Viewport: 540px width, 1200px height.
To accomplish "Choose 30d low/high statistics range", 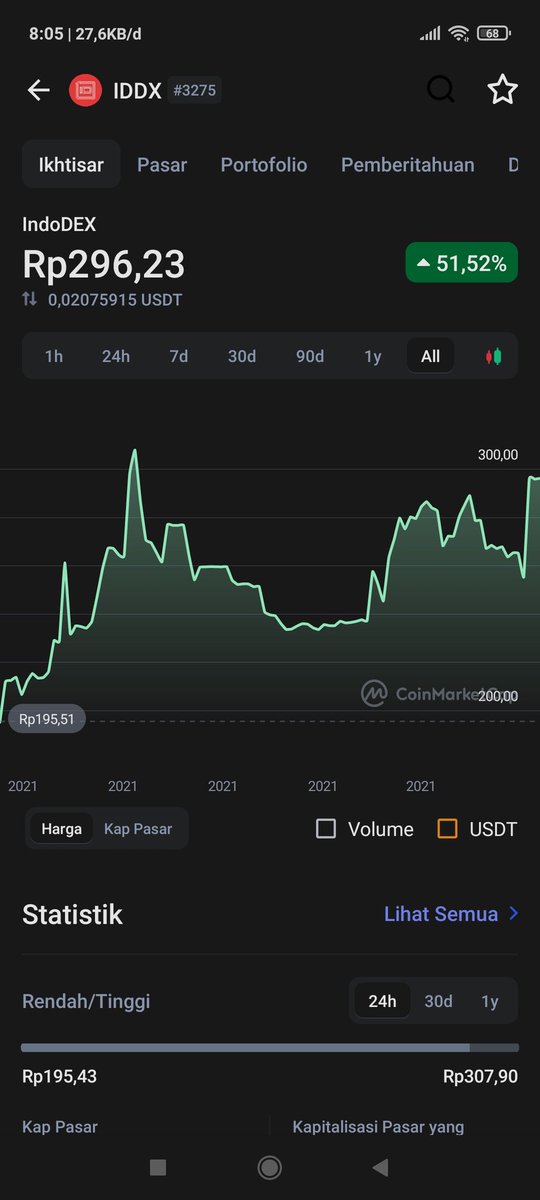I will pyautogui.click(x=438, y=1001).
